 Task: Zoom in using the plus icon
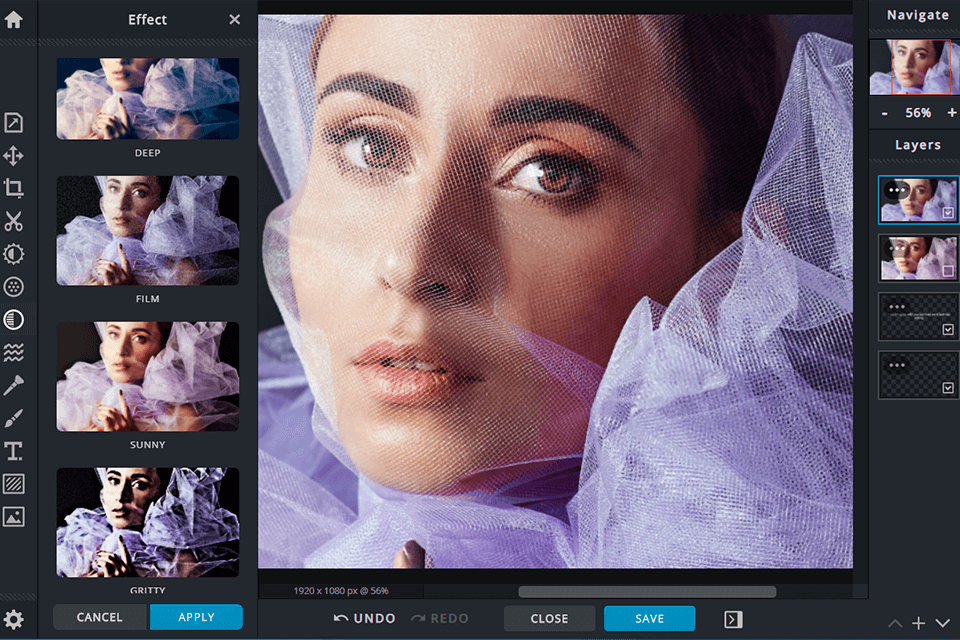click(x=951, y=113)
